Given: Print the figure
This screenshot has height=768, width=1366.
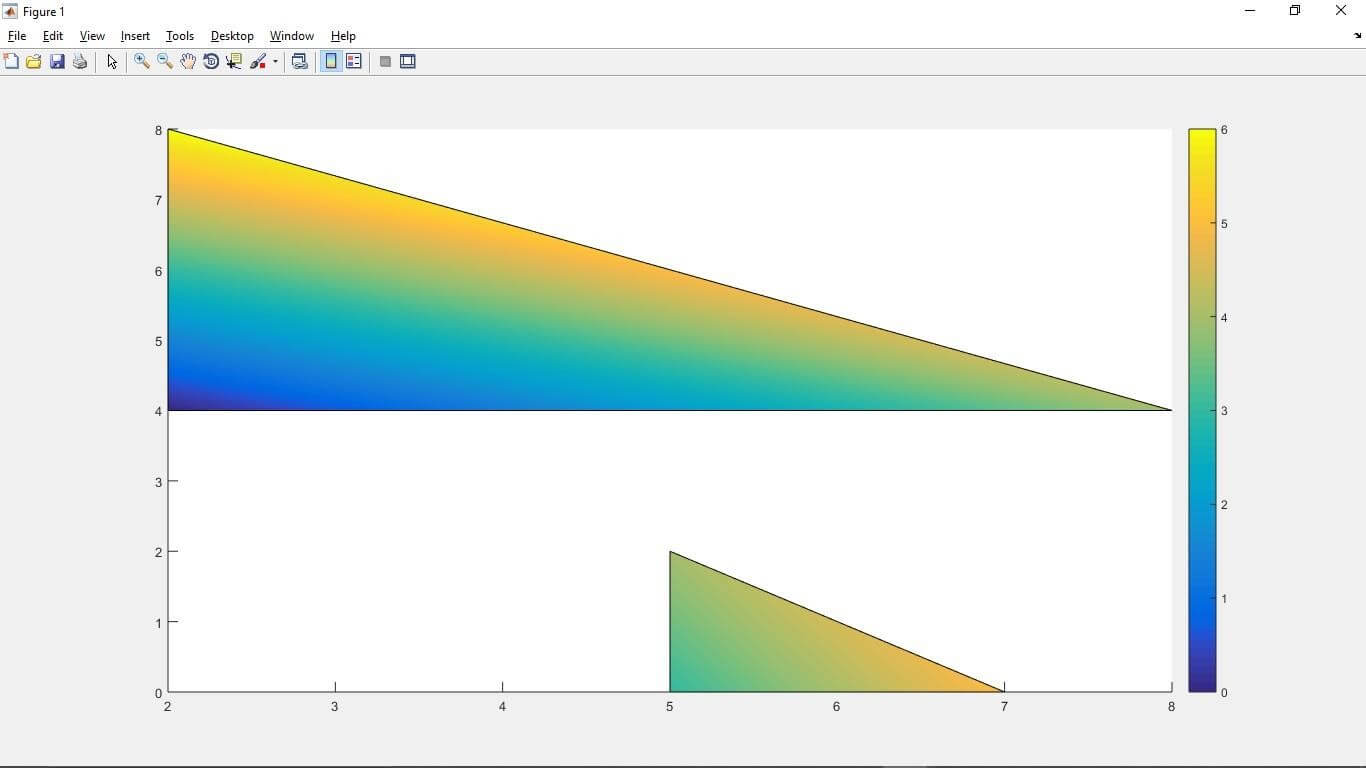Looking at the screenshot, I should click(79, 61).
